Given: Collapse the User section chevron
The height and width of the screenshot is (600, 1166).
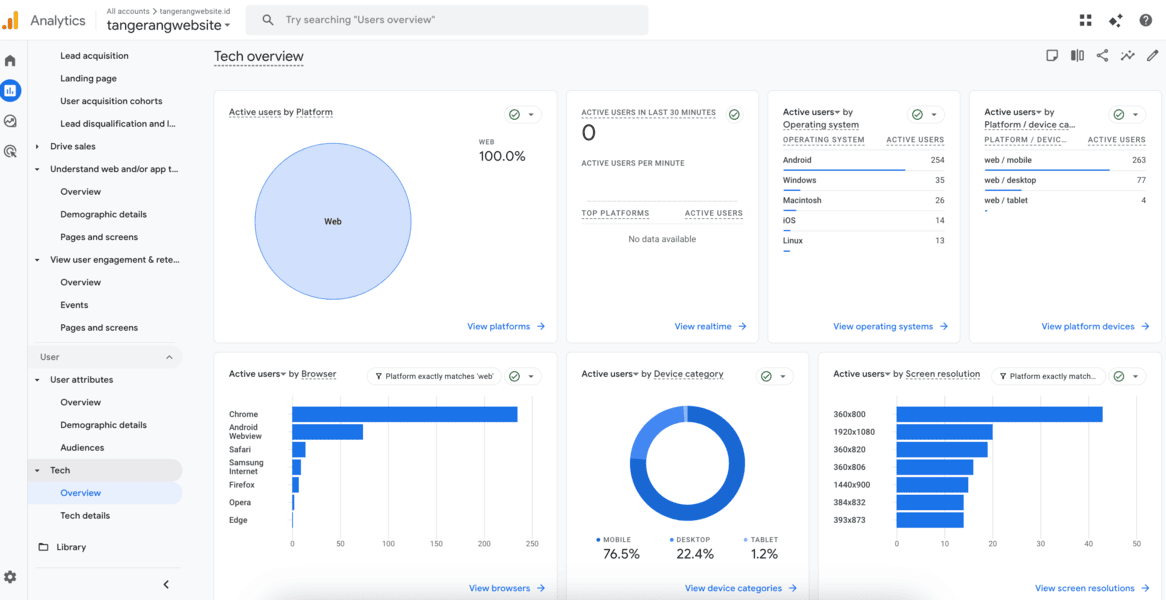Looking at the screenshot, I should pyautogui.click(x=169, y=357).
